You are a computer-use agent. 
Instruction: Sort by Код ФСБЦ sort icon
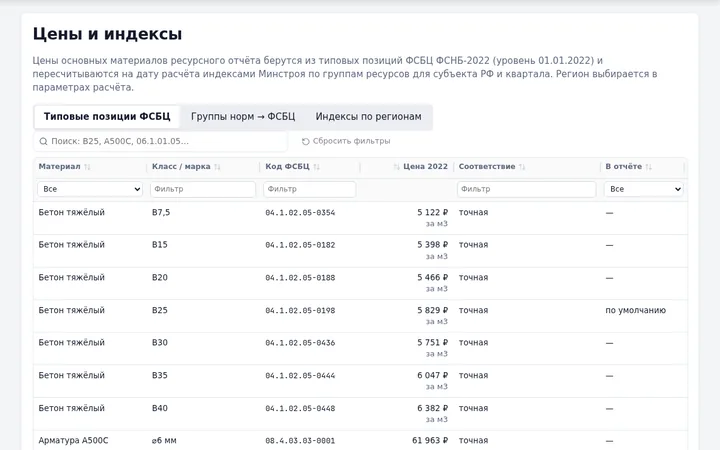pos(316,167)
